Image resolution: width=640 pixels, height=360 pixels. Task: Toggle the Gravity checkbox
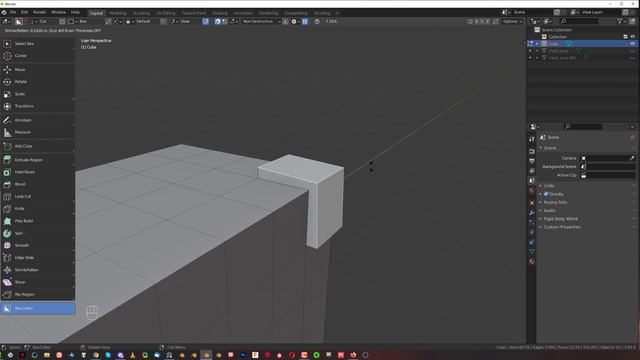(x=546, y=194)
